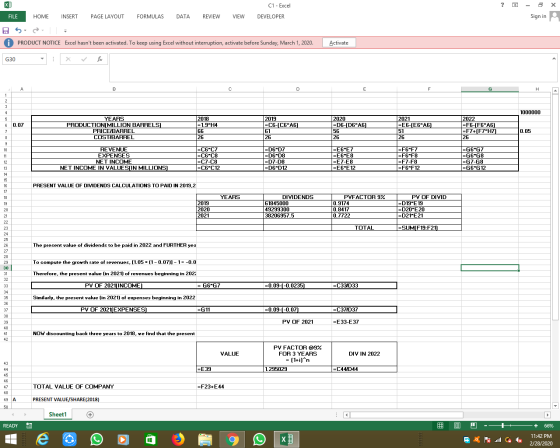Open the Windows Start button
Screen dimensions: 560x448
click(11, 439)
